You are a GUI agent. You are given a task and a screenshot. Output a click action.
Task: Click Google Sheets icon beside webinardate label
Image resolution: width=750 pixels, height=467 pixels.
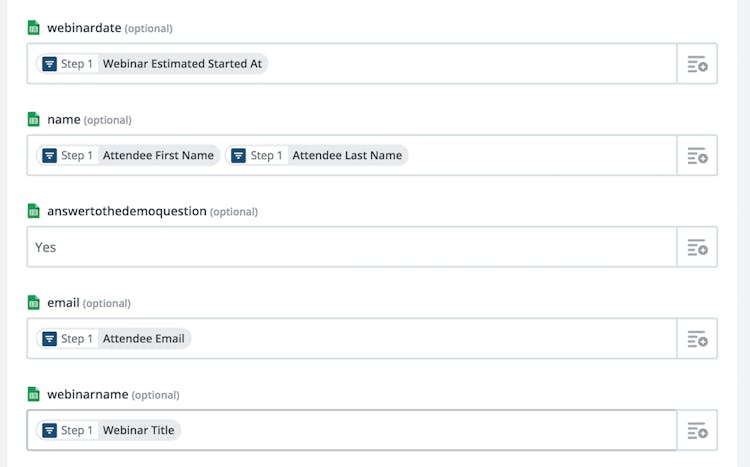point(34,28)
